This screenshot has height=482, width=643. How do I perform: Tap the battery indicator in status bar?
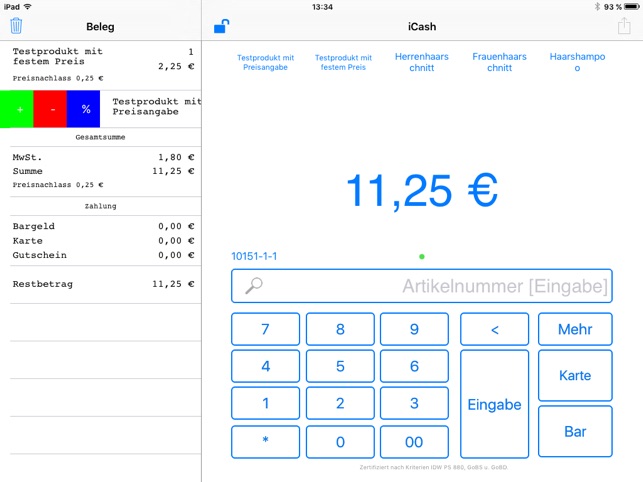632,7
